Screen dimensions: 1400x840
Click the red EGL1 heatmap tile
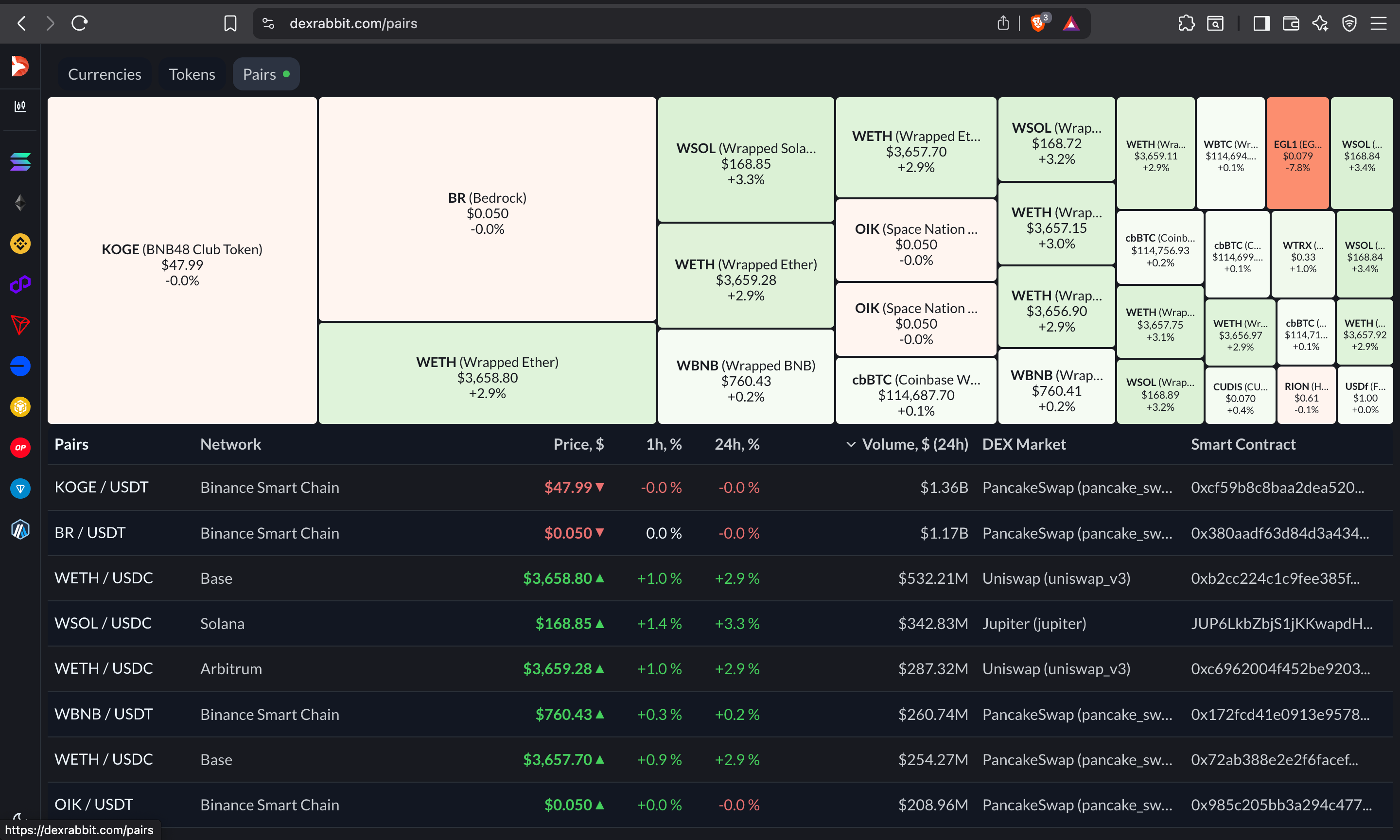pos(1297,154)
